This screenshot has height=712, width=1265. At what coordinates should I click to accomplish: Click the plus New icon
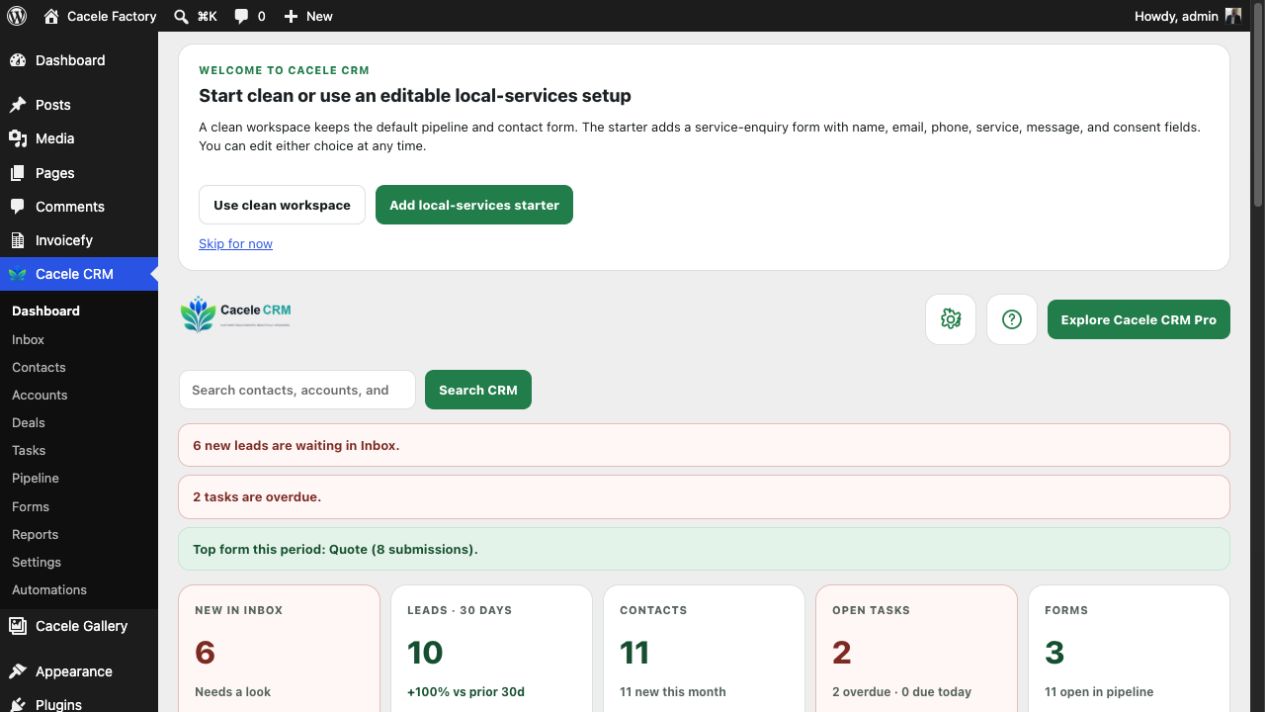[x=291, y=16]
